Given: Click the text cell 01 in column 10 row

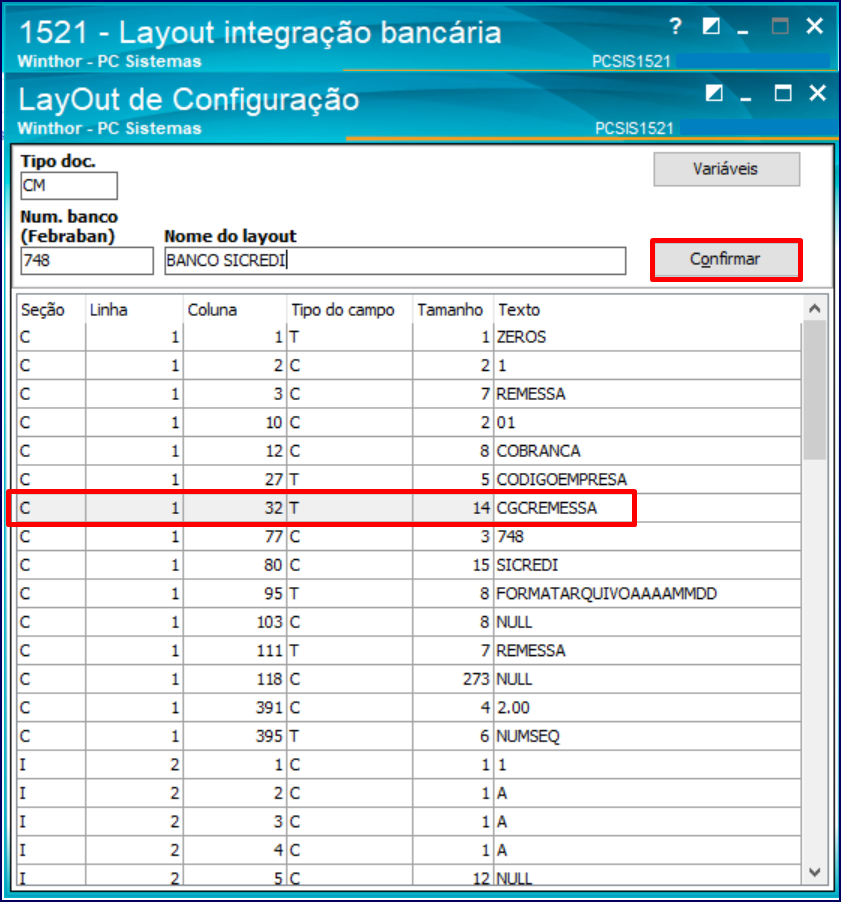Looking at the screenshot, I should tap(647, 423).
